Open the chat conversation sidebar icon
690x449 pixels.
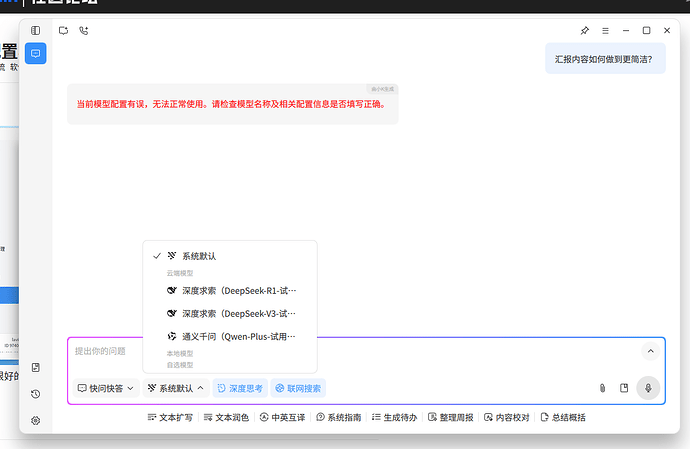point(36,53)
